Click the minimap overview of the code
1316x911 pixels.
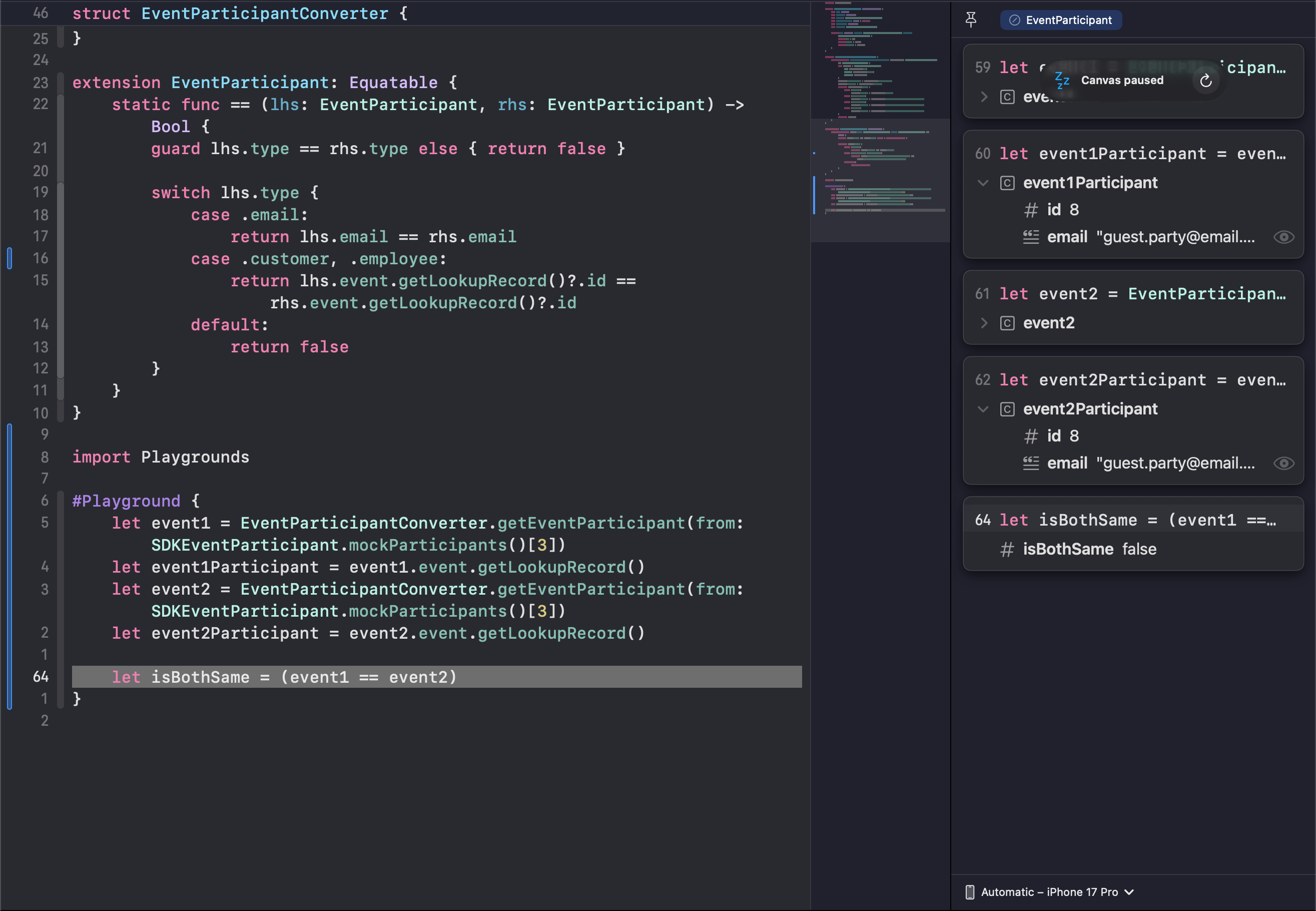pos(880,109)
